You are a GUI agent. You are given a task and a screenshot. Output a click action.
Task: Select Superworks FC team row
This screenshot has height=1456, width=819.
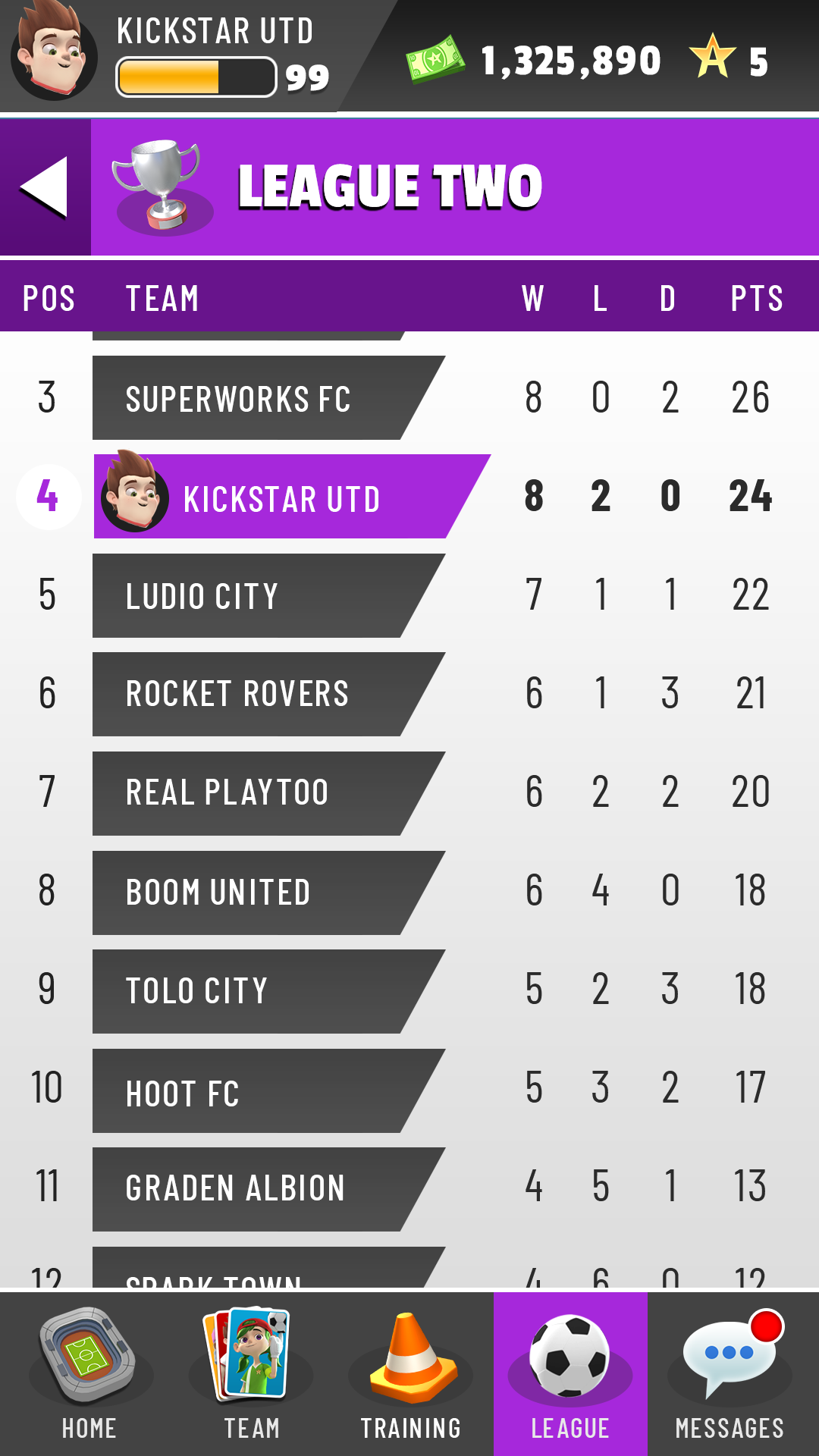409,397
